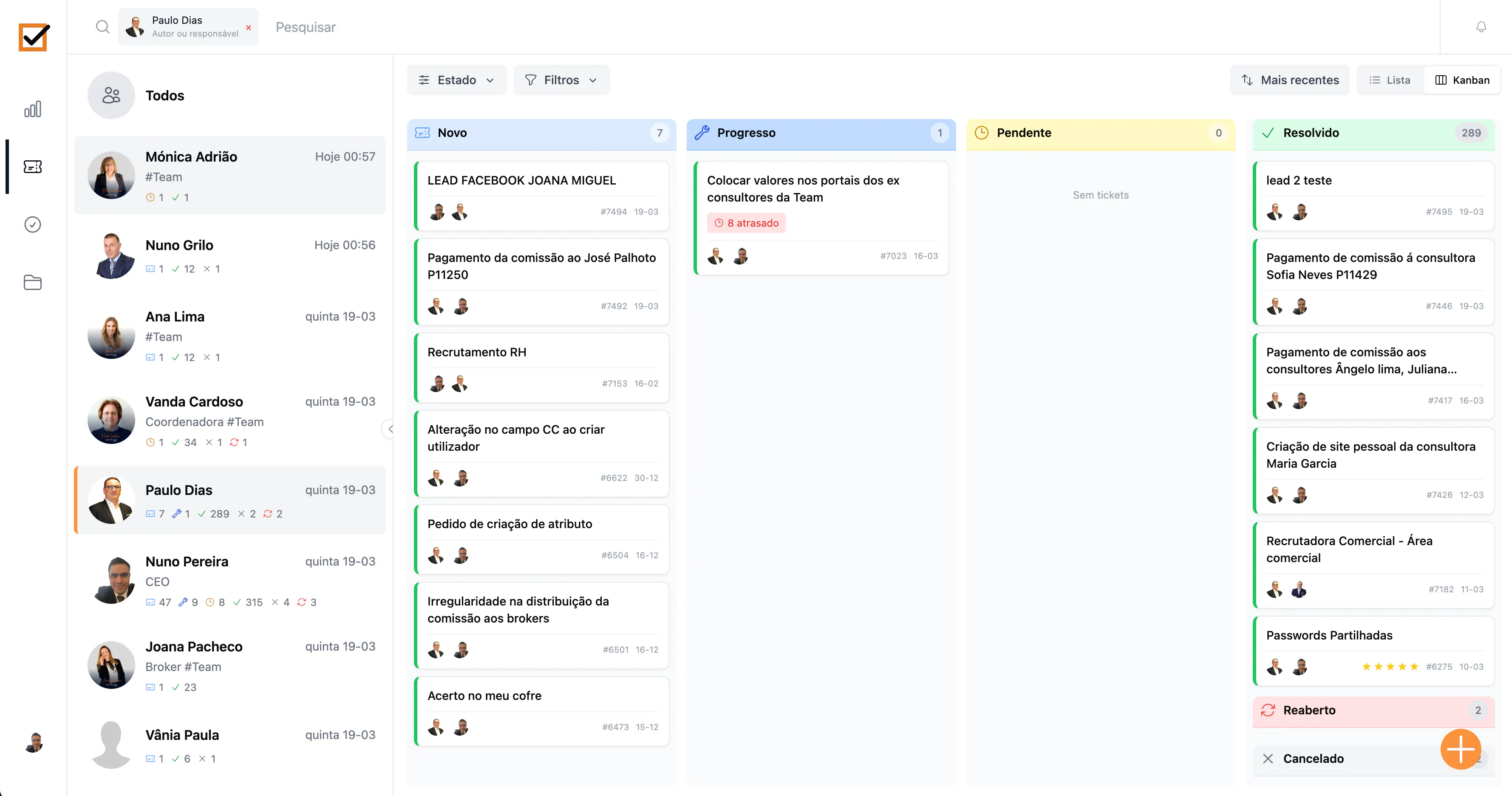Click the Progresso wrench icon
This screenshot has width=1512, height=796.
[702, 133]
